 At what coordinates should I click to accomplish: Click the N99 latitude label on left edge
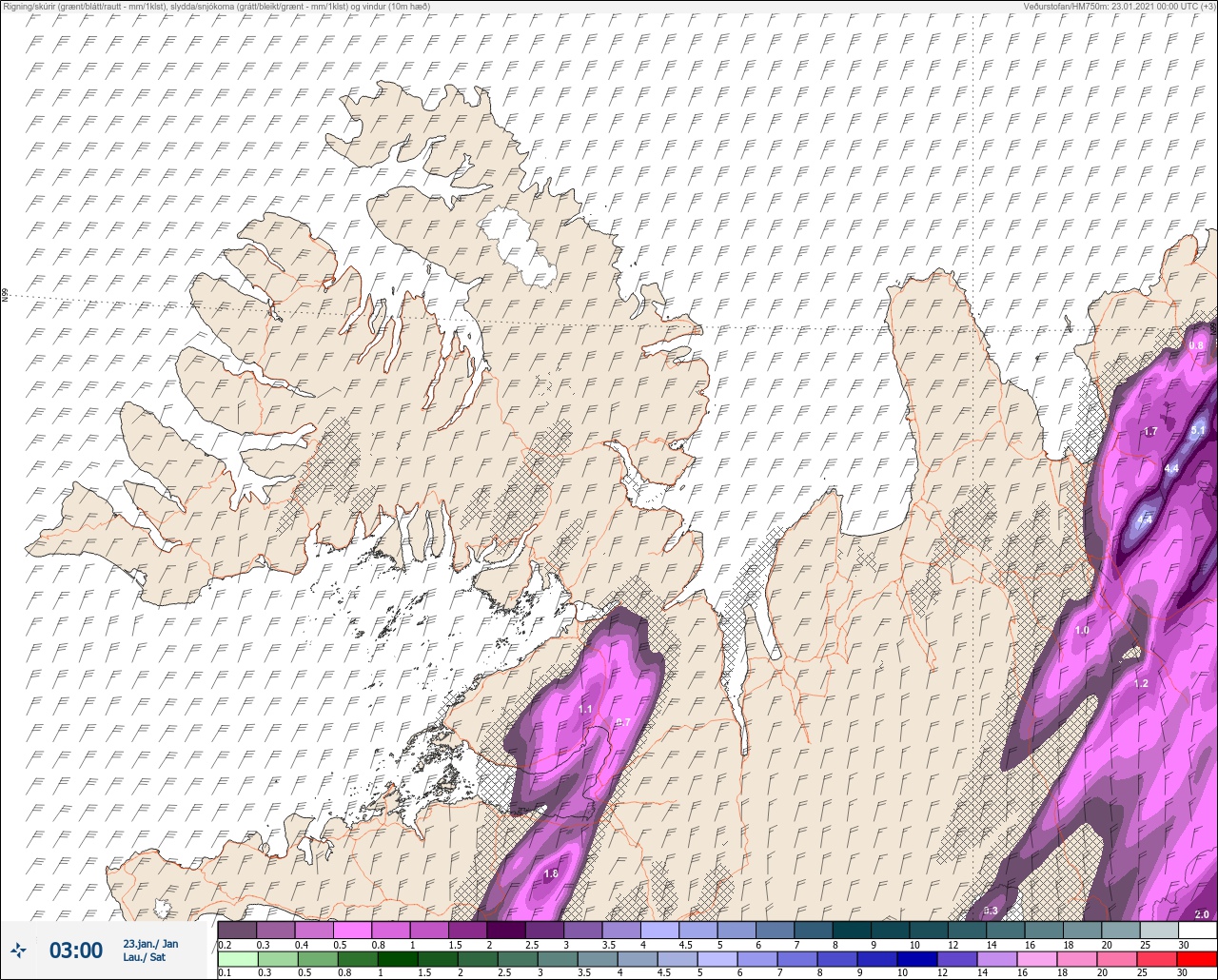tap(5, 296)
